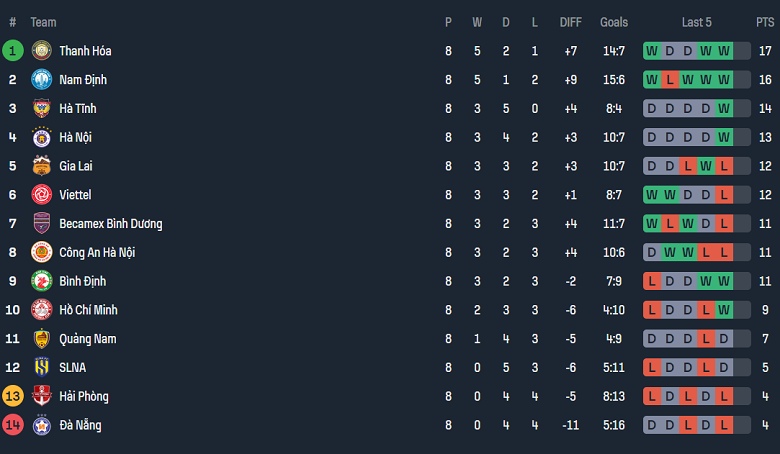Open the Quảng Nam team name link
The width and height of the screenshot is (780, 454).
point(88,339)
